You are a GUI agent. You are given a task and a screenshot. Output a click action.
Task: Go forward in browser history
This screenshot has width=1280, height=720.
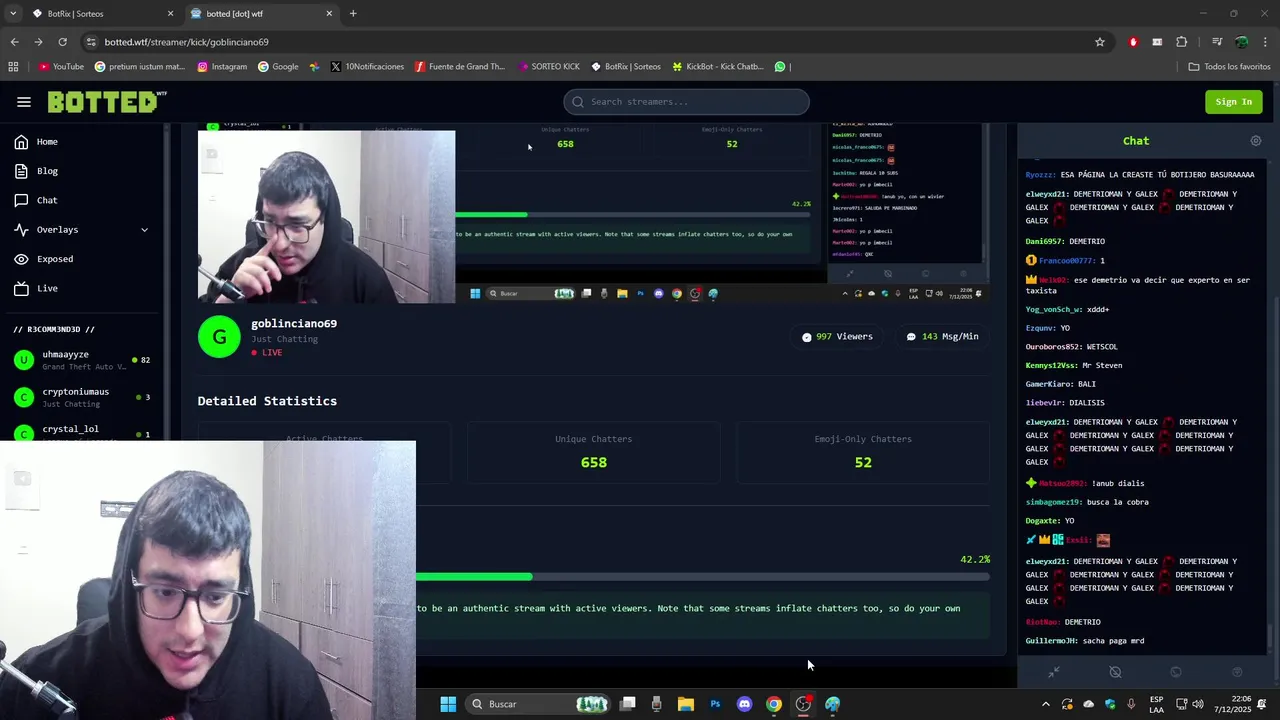click(x=38, y=42)
